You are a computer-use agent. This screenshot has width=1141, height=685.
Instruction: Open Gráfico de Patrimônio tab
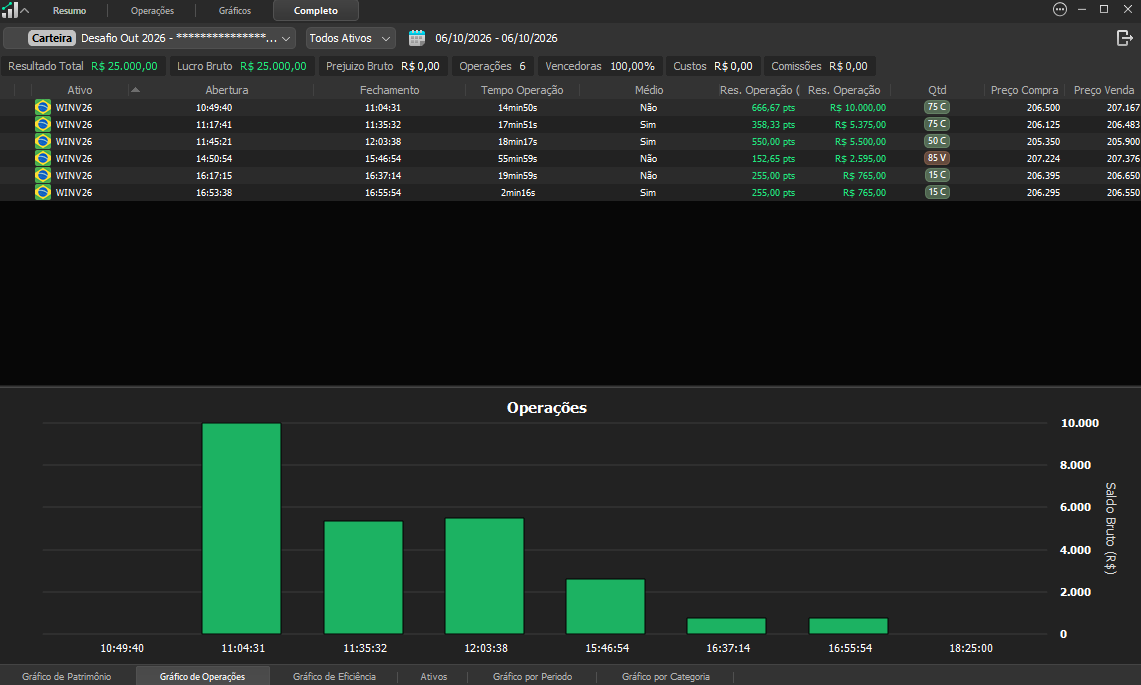click(66, 676)
